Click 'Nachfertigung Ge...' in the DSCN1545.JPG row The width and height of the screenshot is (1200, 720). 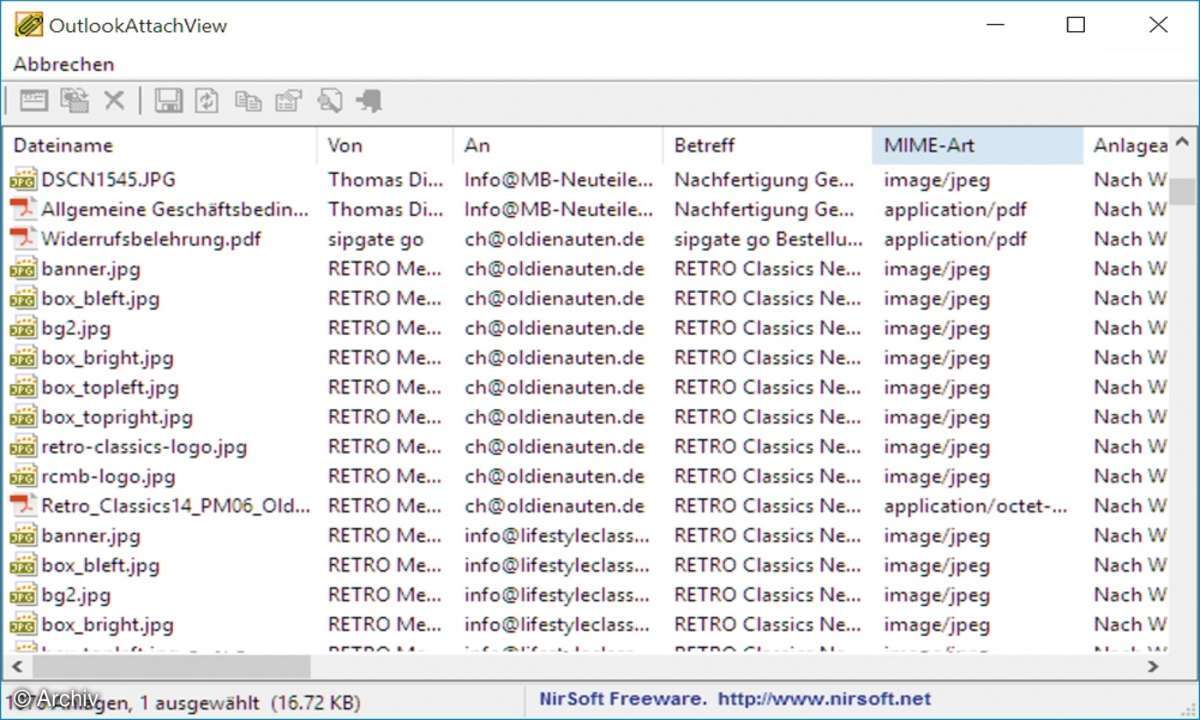(x=765, y=180)
